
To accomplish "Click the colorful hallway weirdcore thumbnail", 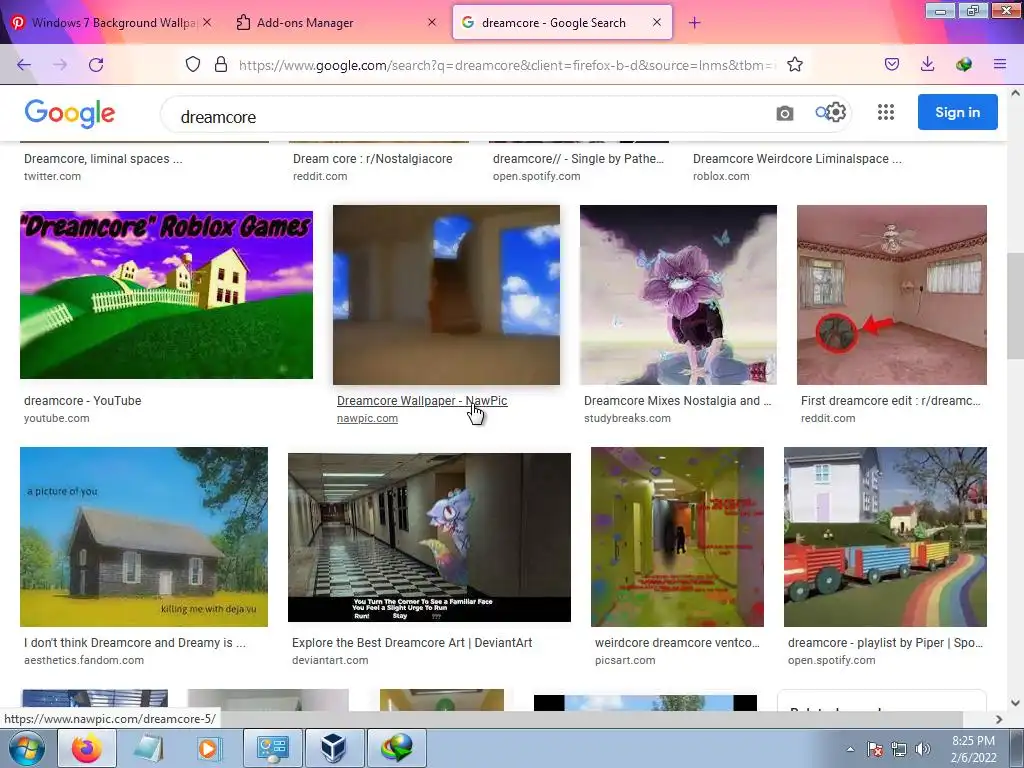I will pyautogui.click(x=677, y=537).
